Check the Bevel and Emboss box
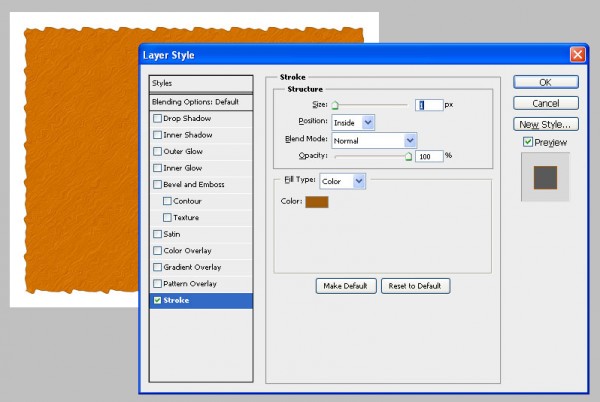Screen dimensions: 600x402 (x=157, y=184)
